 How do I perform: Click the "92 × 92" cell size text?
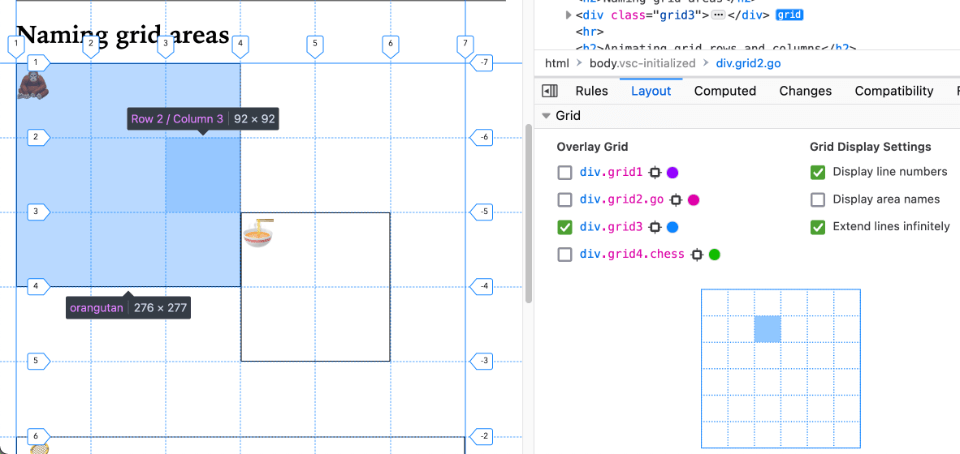(x=255, y=119)
